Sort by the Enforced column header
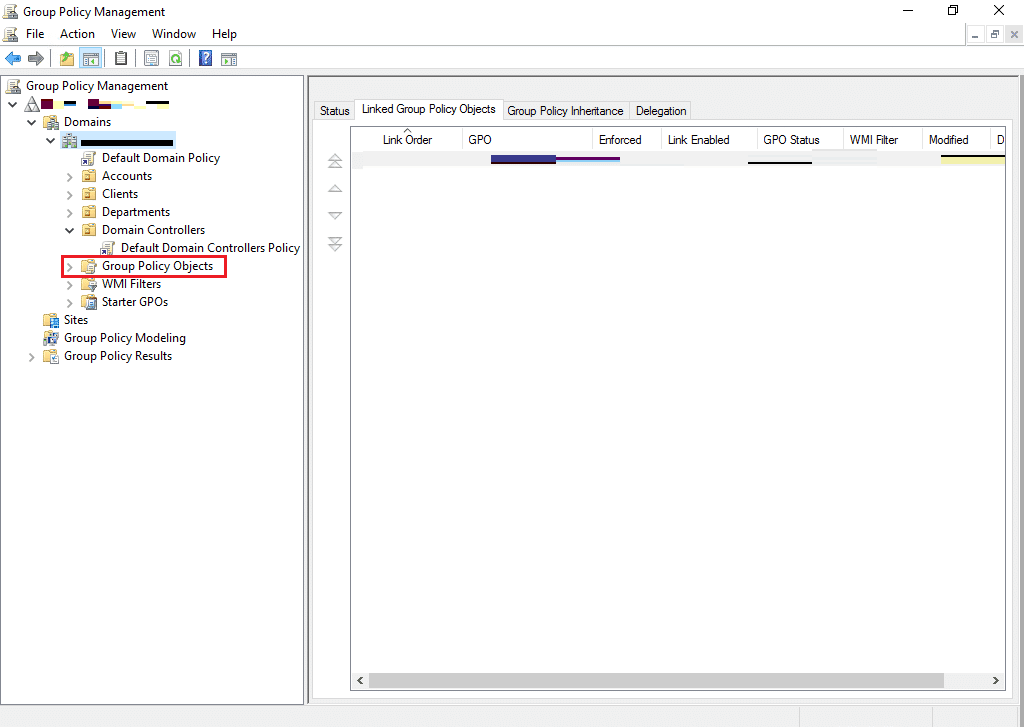 [627, 139]
